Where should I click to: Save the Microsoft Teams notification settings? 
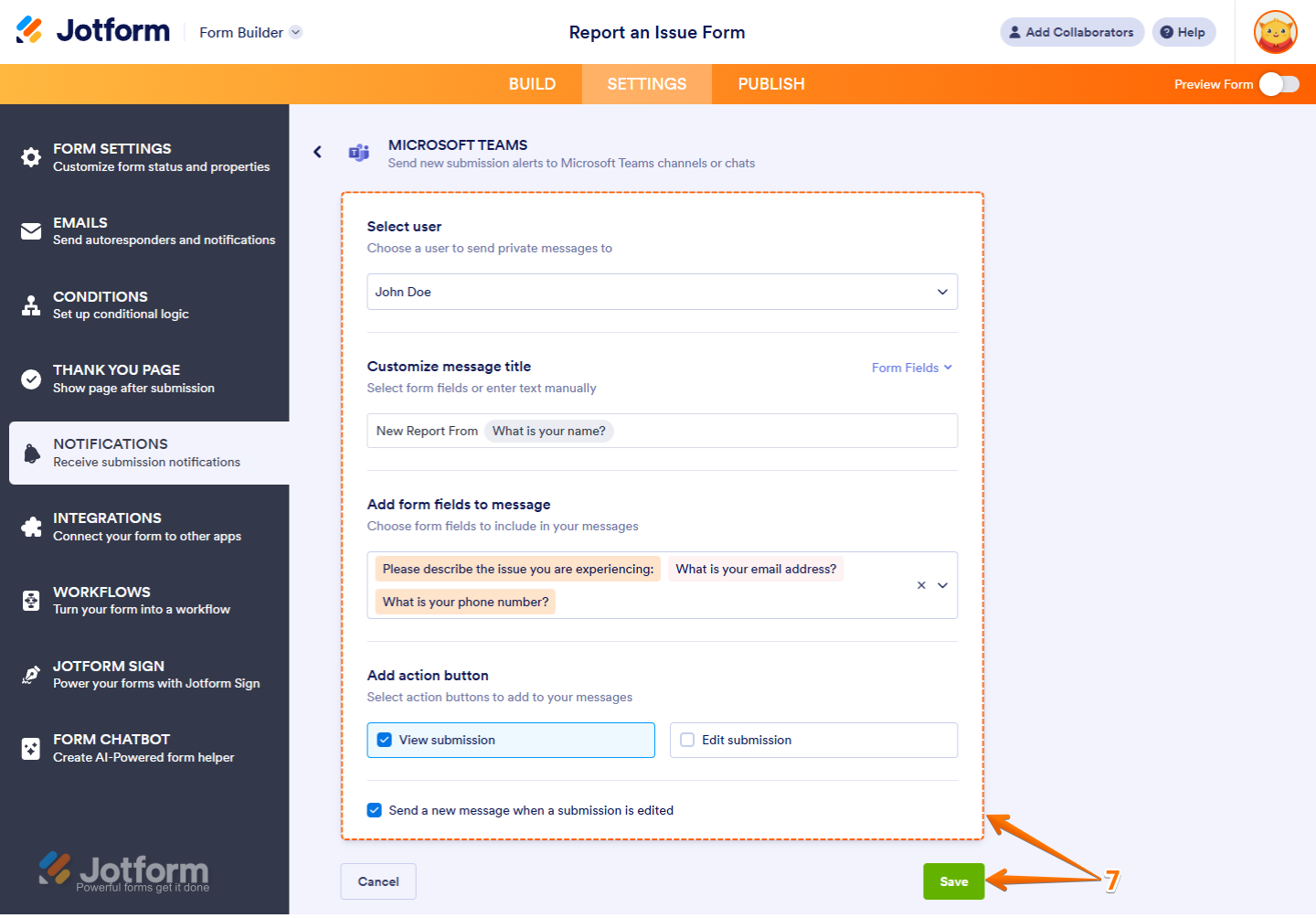tap(953, 881)
